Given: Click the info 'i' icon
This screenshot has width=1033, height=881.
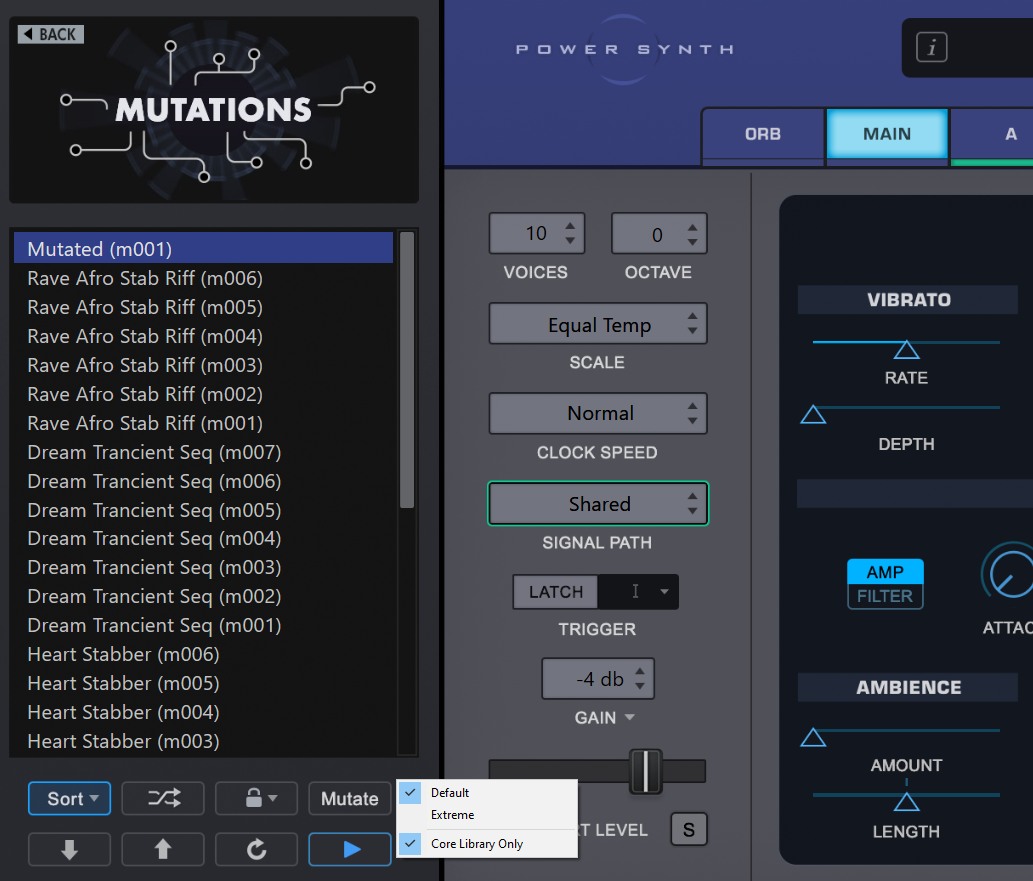Looking at the screenshot, I should point(931,47).
